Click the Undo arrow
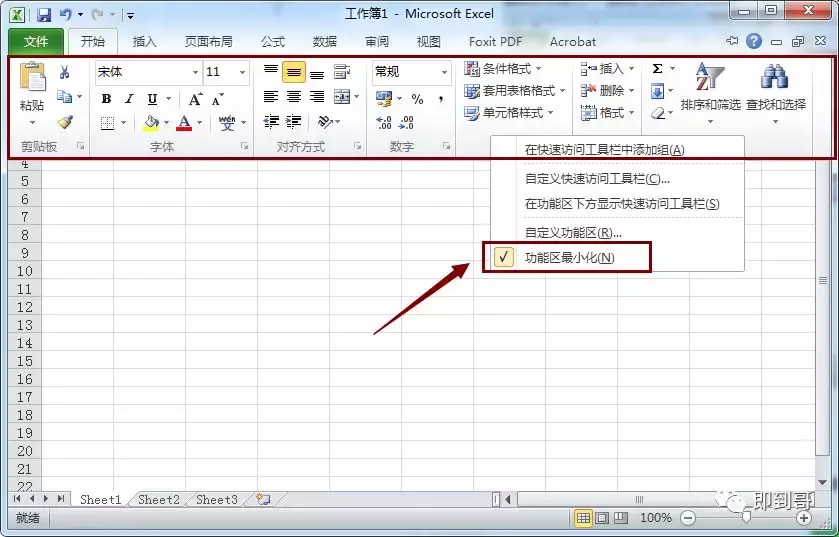 66,14
